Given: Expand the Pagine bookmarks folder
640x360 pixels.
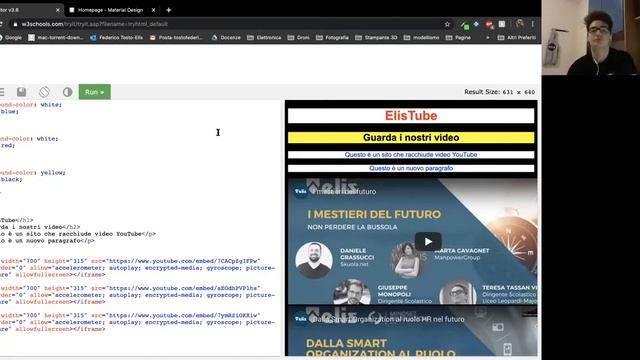Looking at the screenshot, I should [458, 38].
